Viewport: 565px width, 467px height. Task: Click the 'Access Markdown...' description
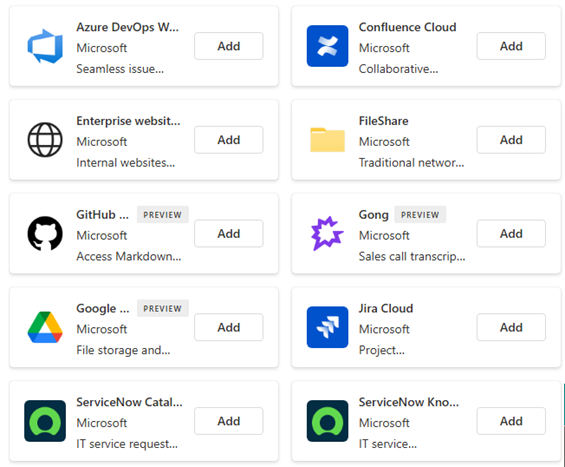point(129,256)
